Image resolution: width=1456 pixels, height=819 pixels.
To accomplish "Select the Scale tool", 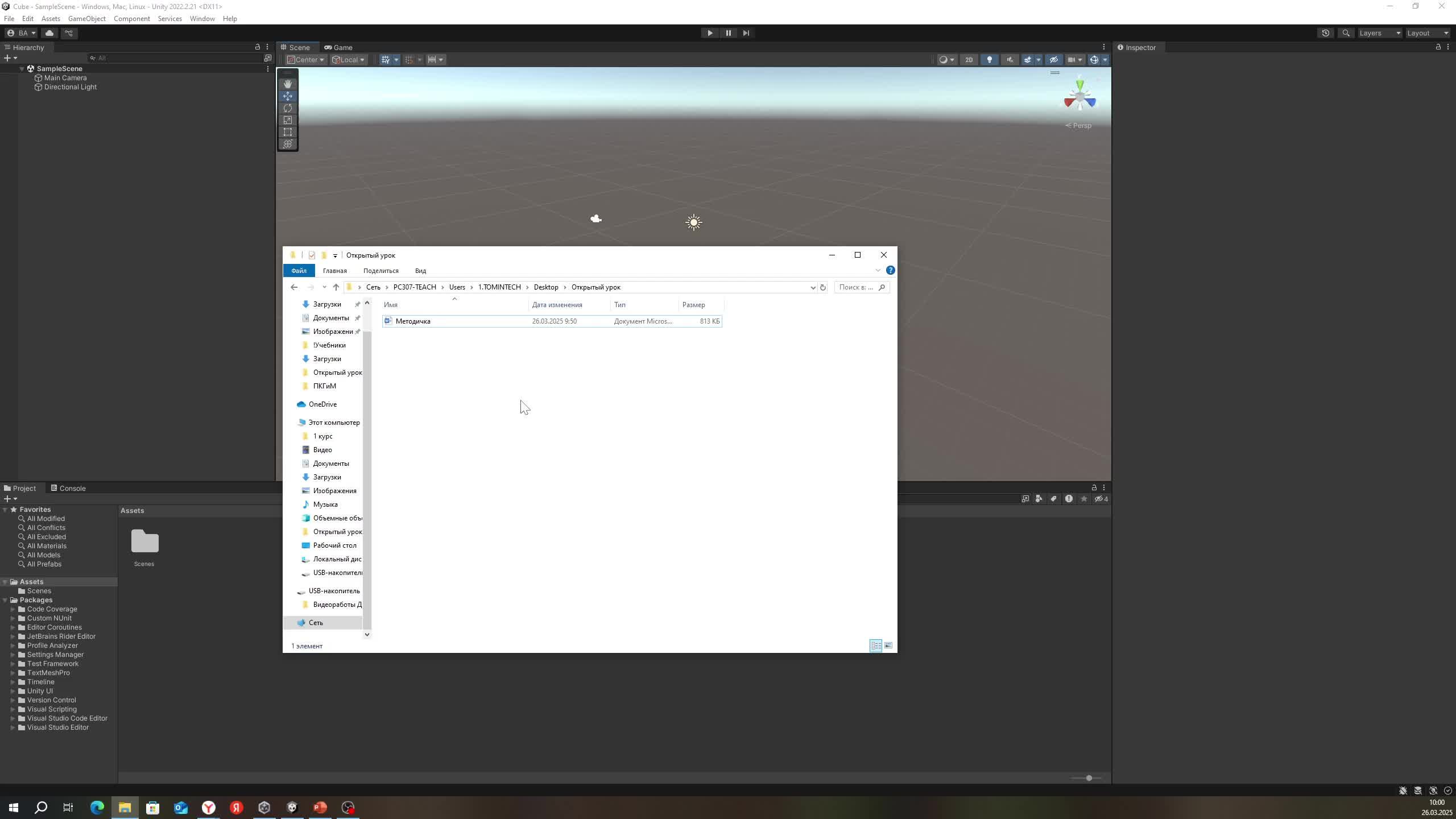I will tap(288, 120).
